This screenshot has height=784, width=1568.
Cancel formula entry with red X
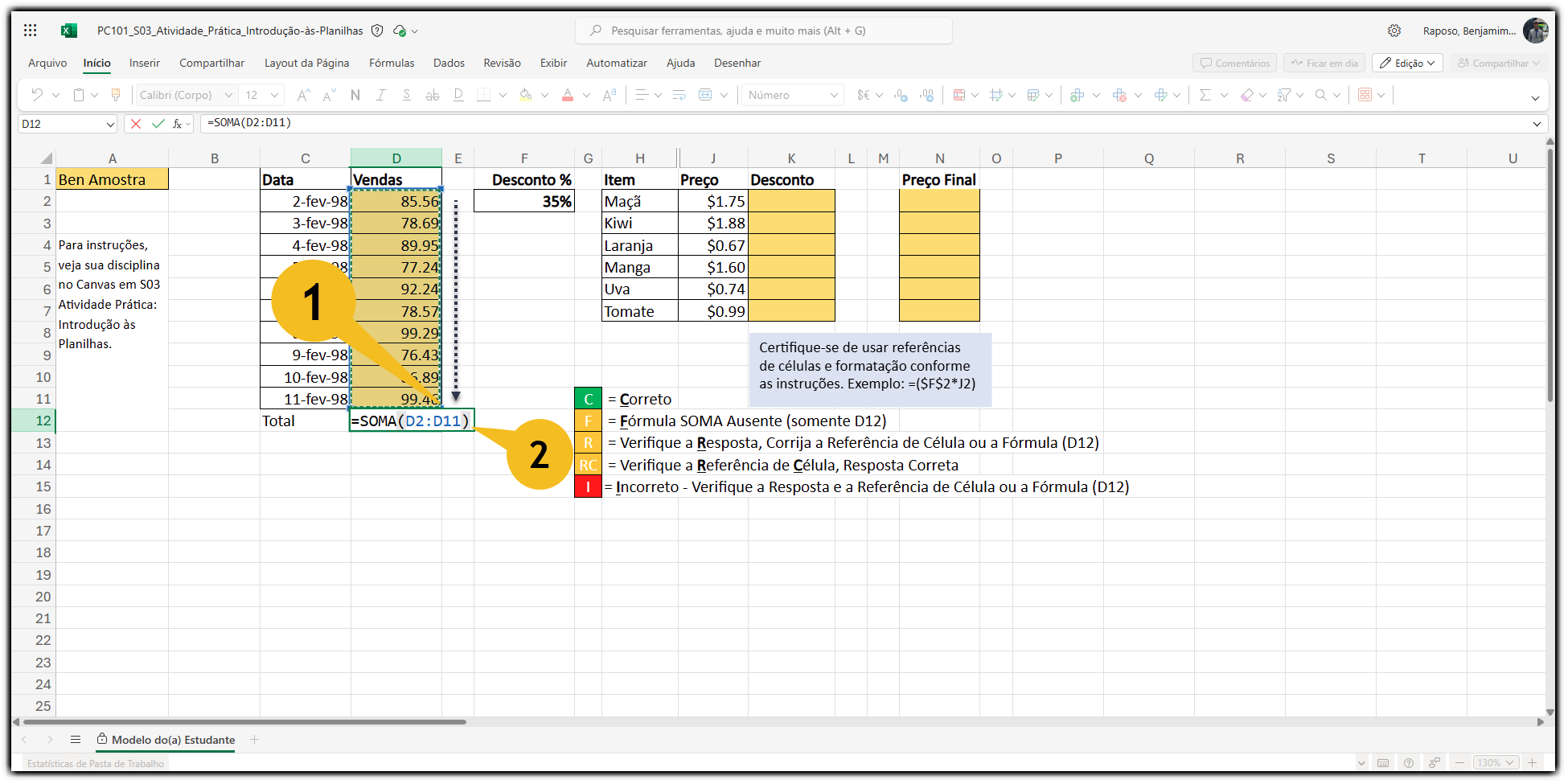pyautogui.click(x=136, y=124)
